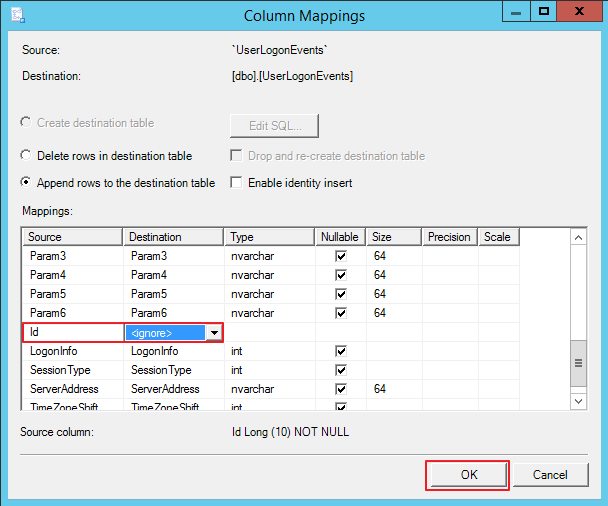The width and height of the screenshot is (608, 506).
Task: Click the Column Mappings window icon
Action: 18,16
